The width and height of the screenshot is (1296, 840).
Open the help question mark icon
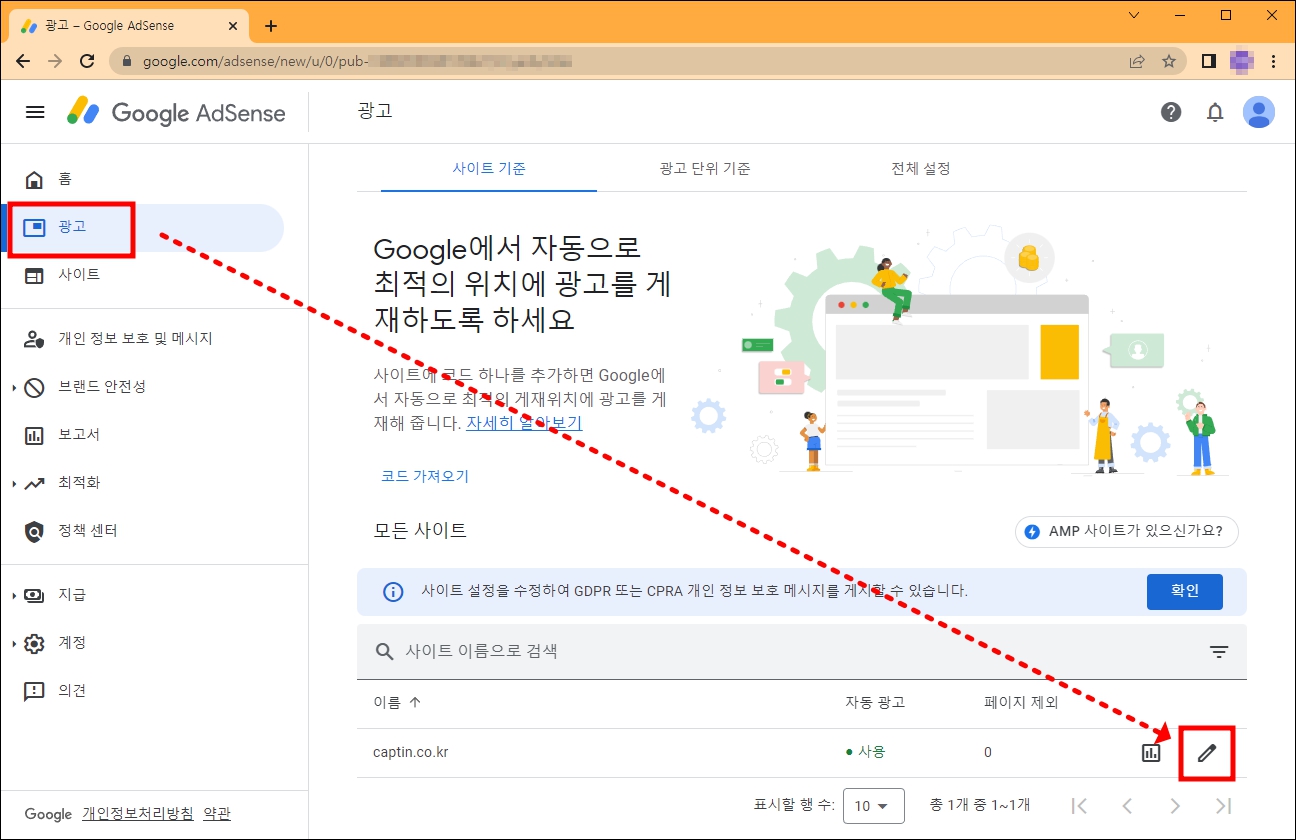pyautogui.click(x=1171, y=112)
